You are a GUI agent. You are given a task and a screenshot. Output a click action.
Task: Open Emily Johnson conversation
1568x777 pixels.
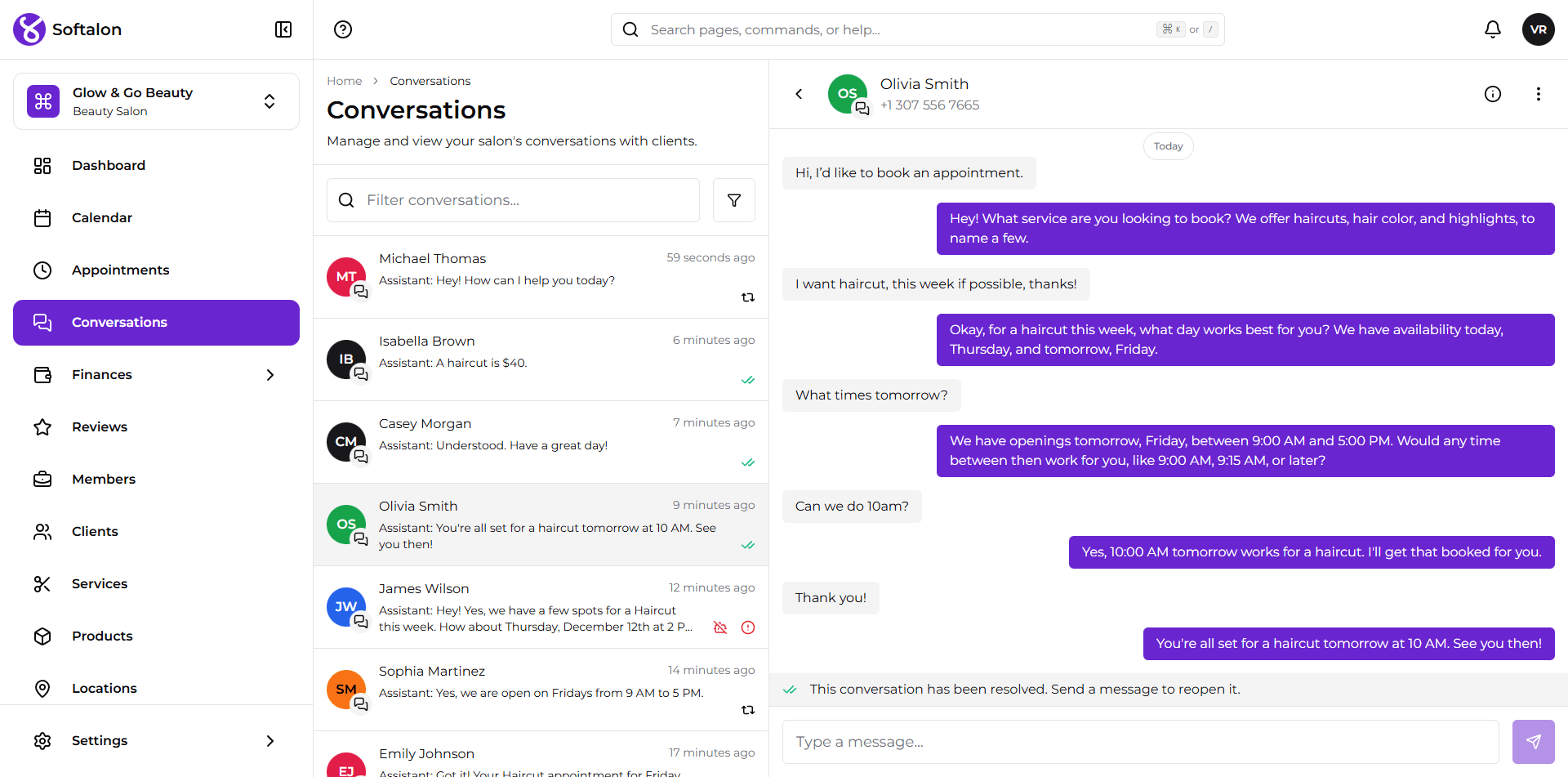541,754
